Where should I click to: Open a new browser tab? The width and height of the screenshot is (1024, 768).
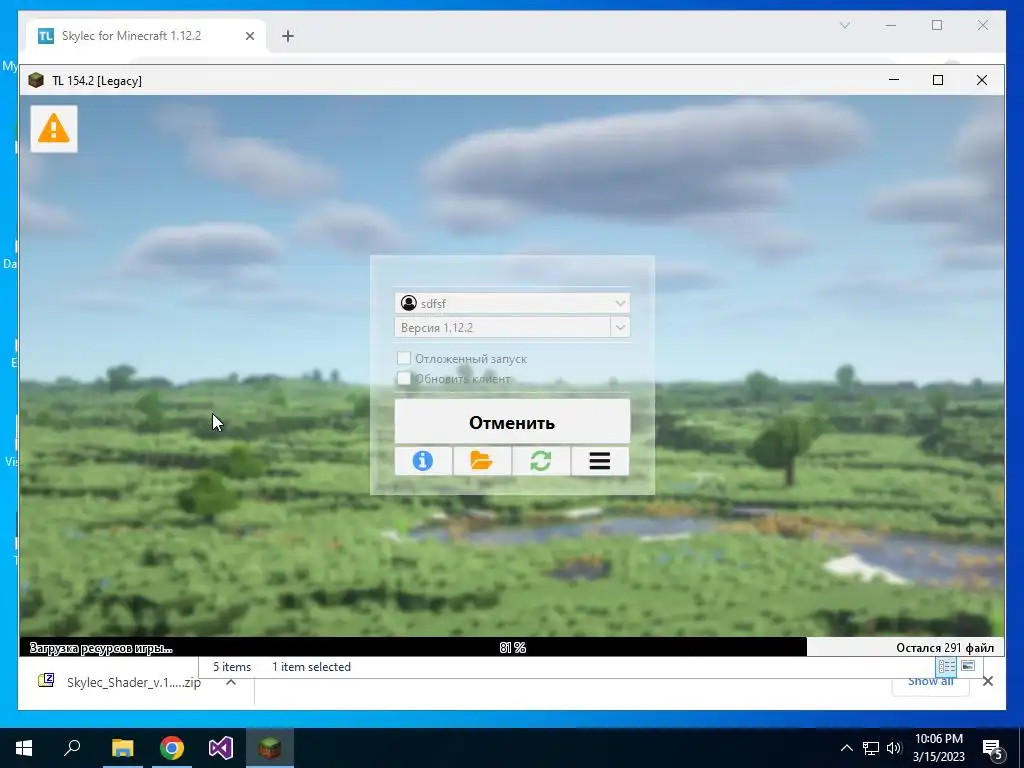tap(288, 36)
